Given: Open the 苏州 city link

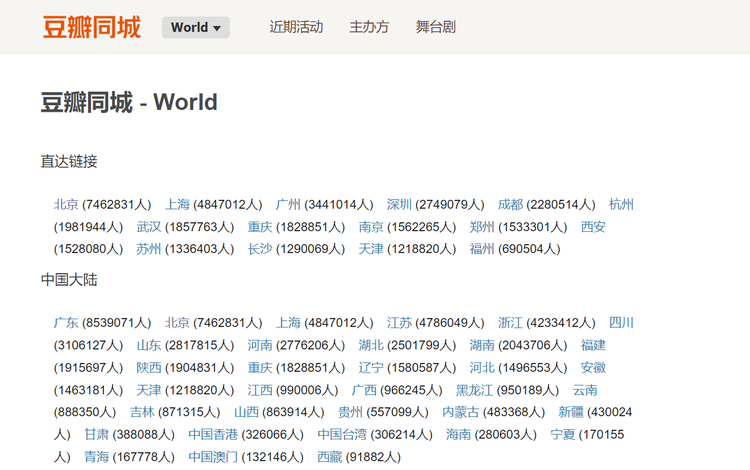Looking at the screenshot, I should pyautogui.click(x=149, y=249).
